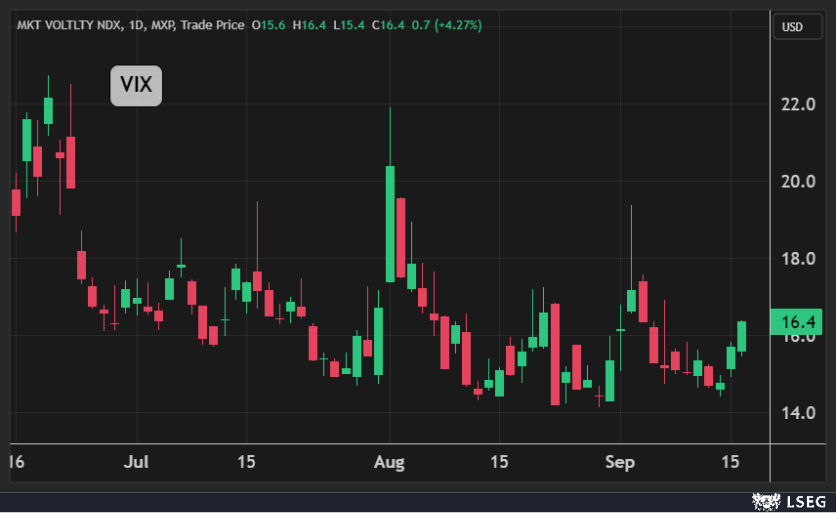836x513 pixels.
Task: Click the Aug label on time axis
Action: coord(388,462)
